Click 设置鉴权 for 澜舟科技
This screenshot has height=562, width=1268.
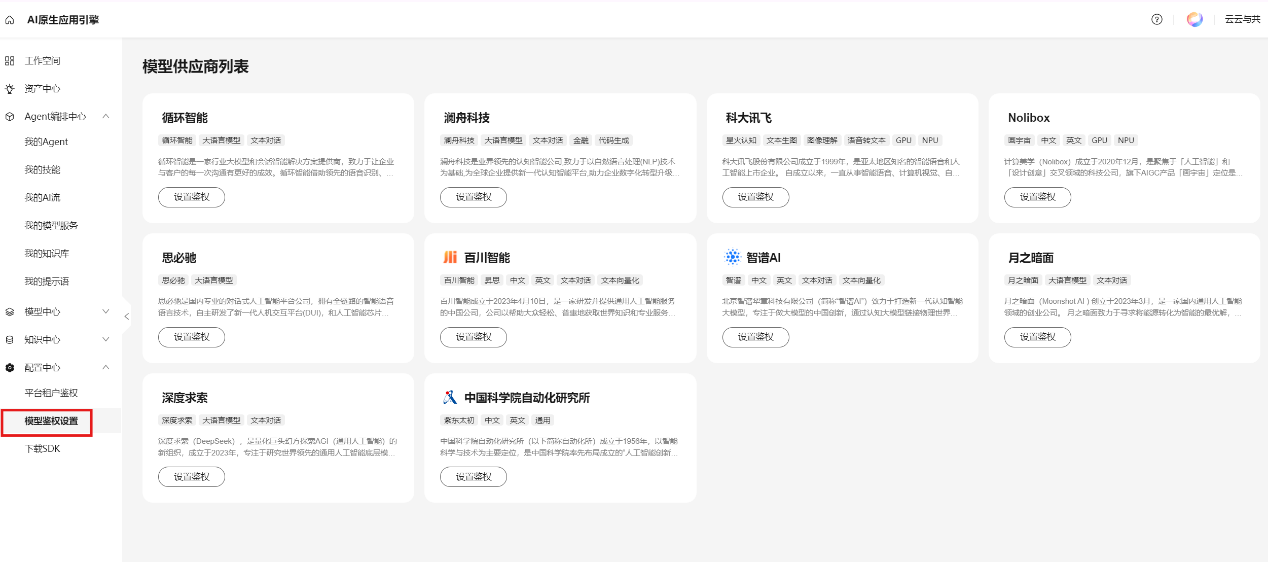pos(473,197)
